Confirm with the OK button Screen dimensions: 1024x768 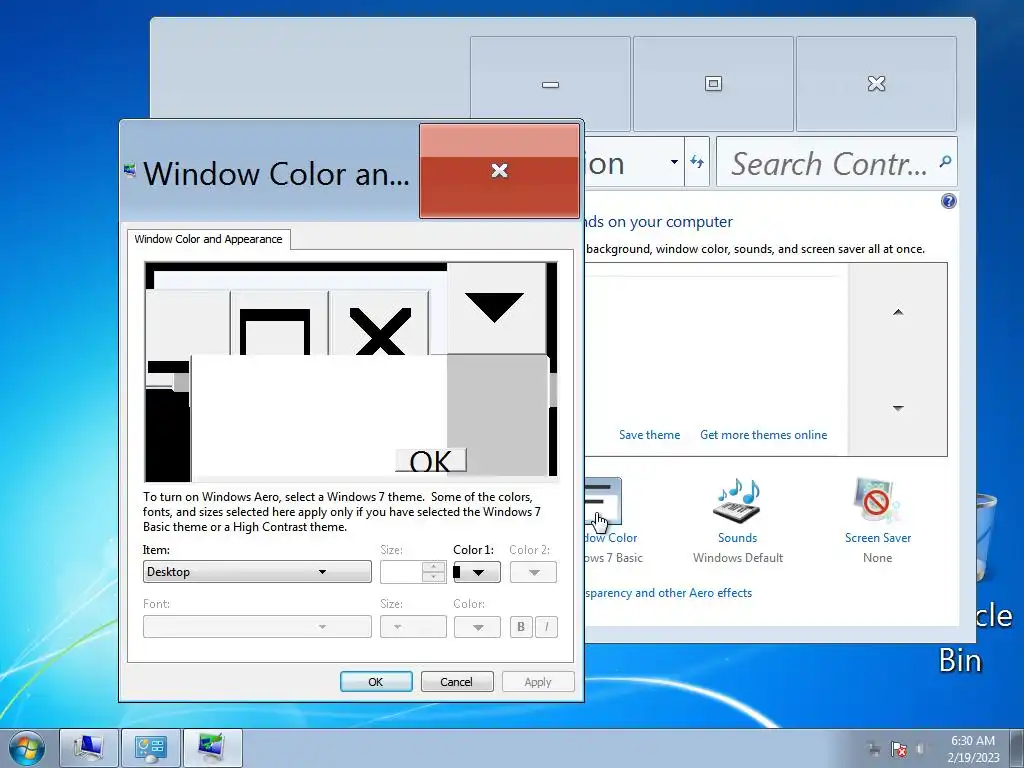pyautogui.click(x=376, y=682)
